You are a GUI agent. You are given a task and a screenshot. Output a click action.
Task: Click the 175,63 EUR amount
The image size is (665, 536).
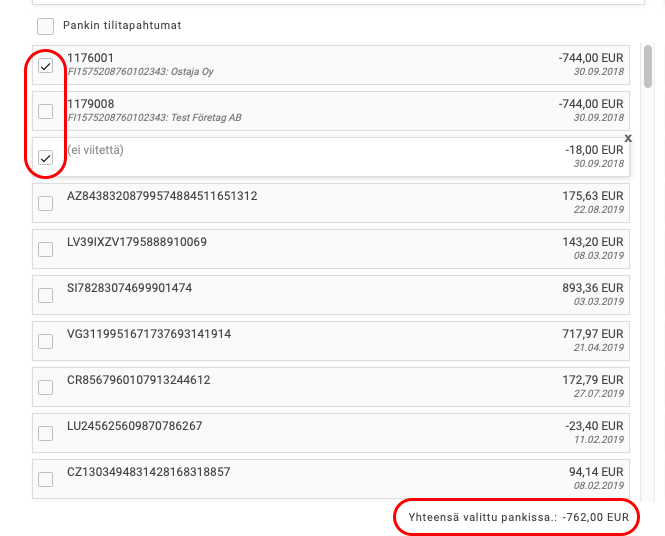[593, 196]
